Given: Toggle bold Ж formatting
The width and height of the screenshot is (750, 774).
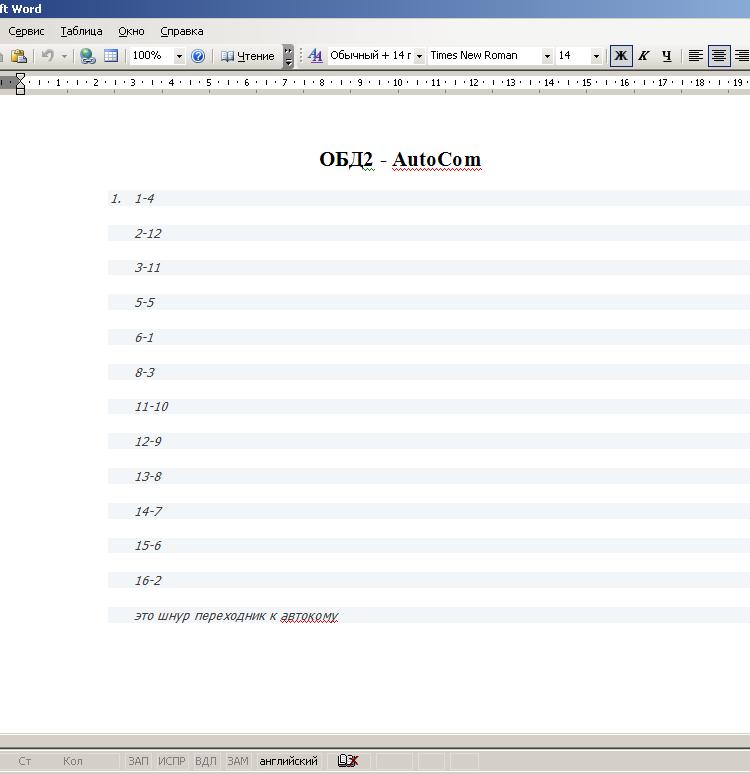Looking at the screenshot, I should (621, 56).
